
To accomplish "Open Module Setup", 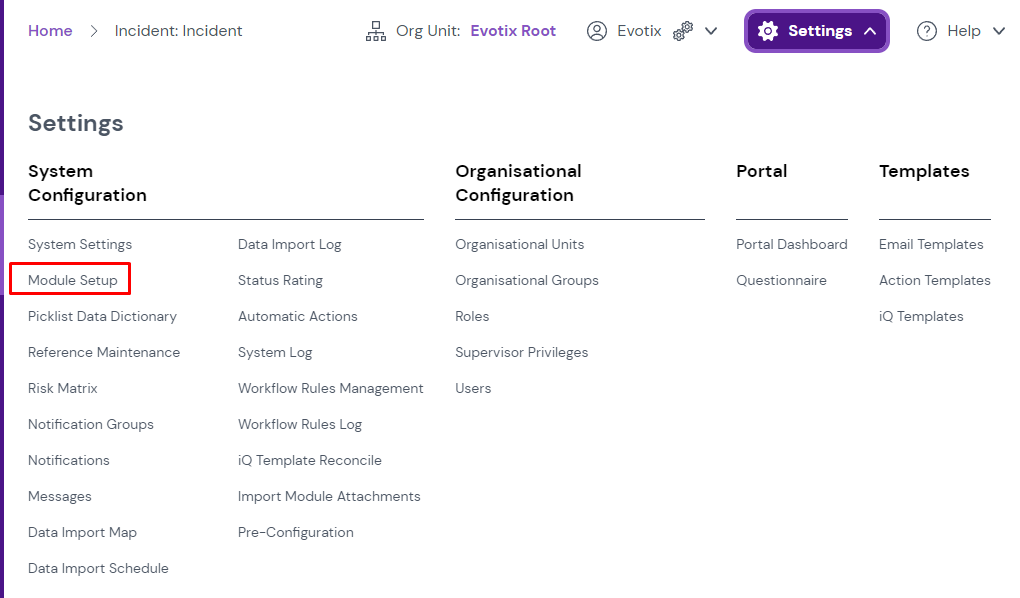I will [x=73, y=280].
